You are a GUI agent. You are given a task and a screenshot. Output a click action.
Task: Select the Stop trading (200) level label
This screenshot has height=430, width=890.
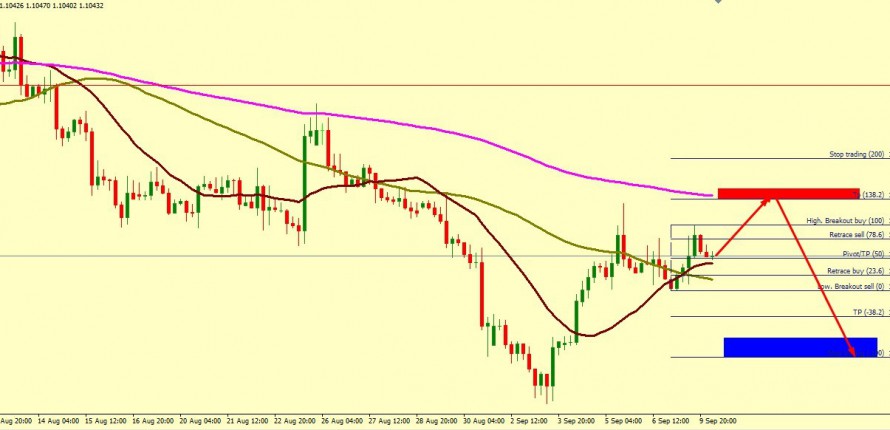click(857, 155)
